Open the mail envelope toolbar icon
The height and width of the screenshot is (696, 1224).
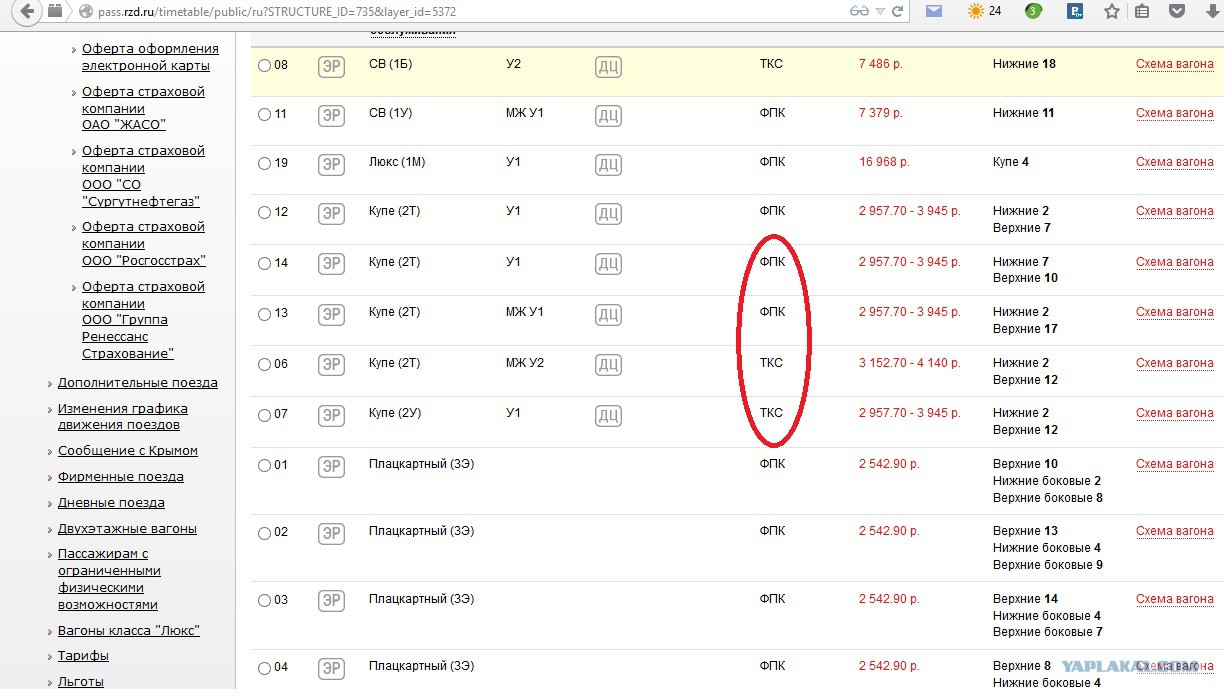pos(934,12)
